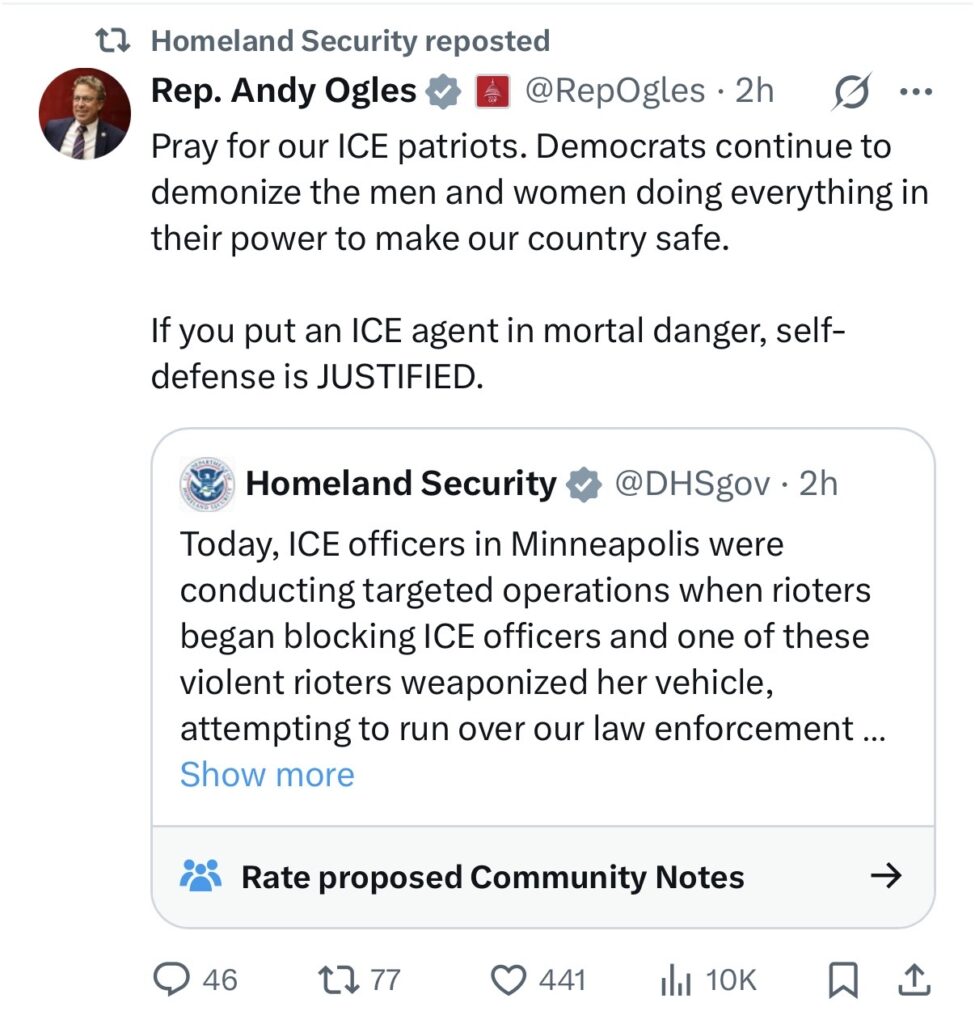This screenshot has height=1024, width=975.
Task: Tap the share upload icon
Action: pyautogui.click(x=914, y=979)
